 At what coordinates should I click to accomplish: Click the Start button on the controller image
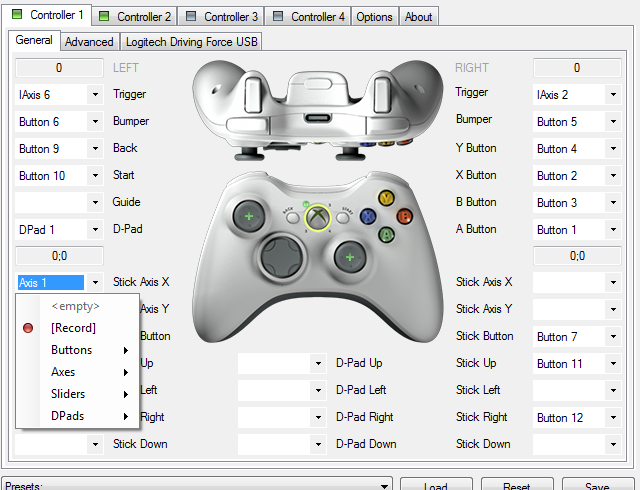click(343, 217)
